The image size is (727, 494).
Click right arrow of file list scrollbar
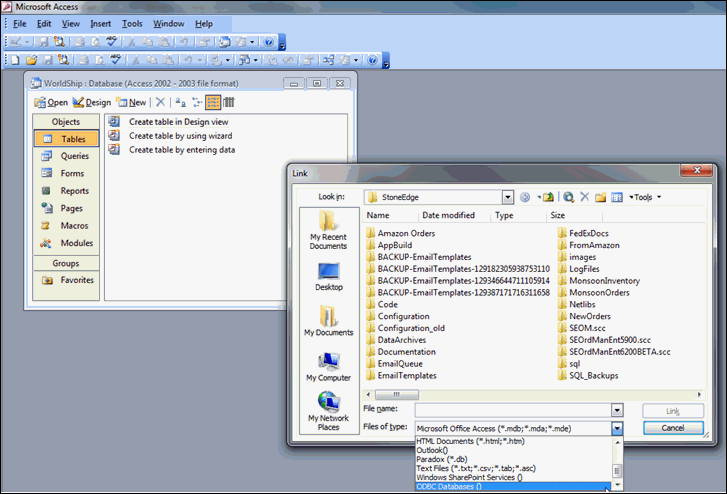coord(700,395)
